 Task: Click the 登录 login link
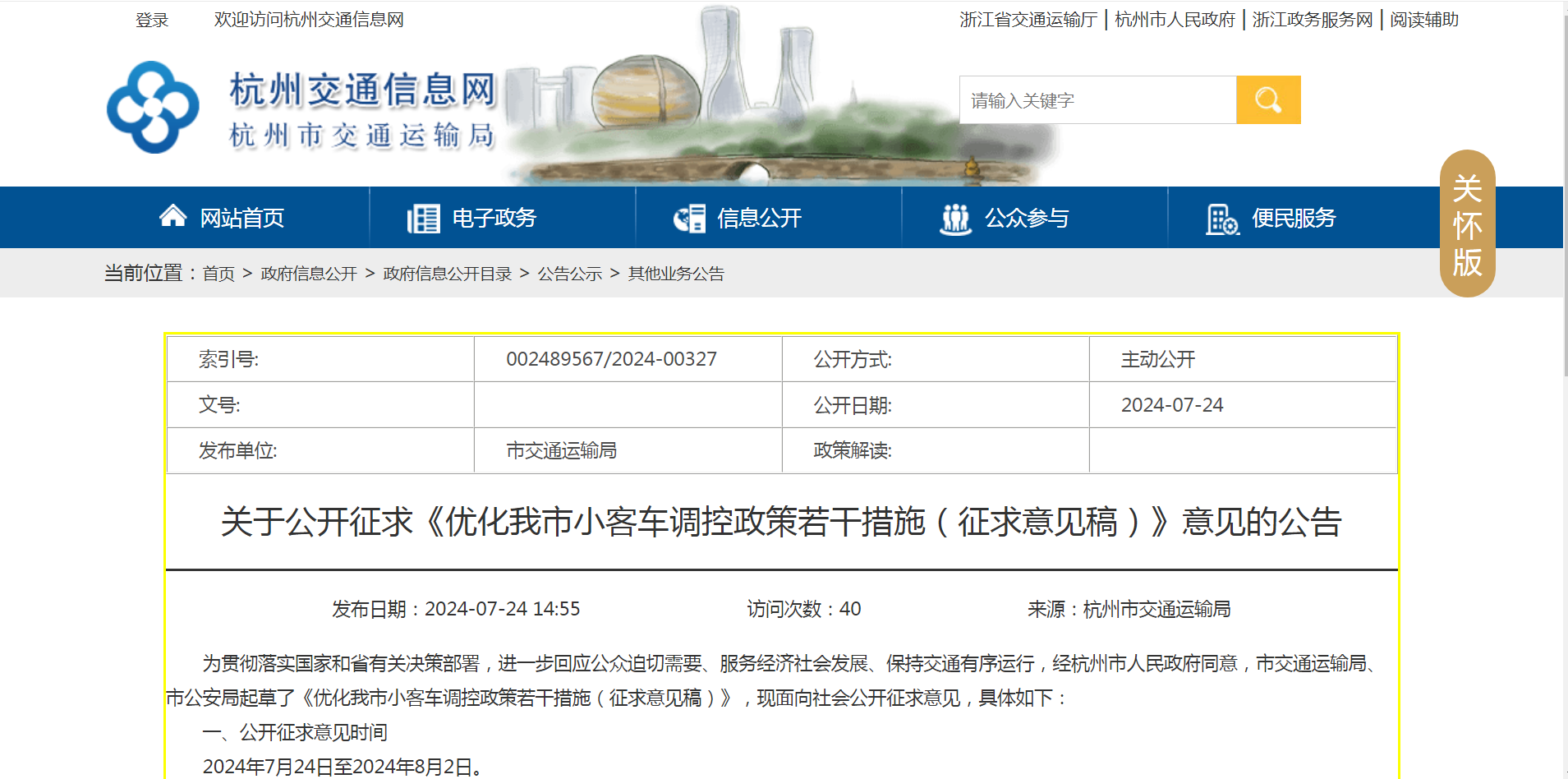[152, 20]
